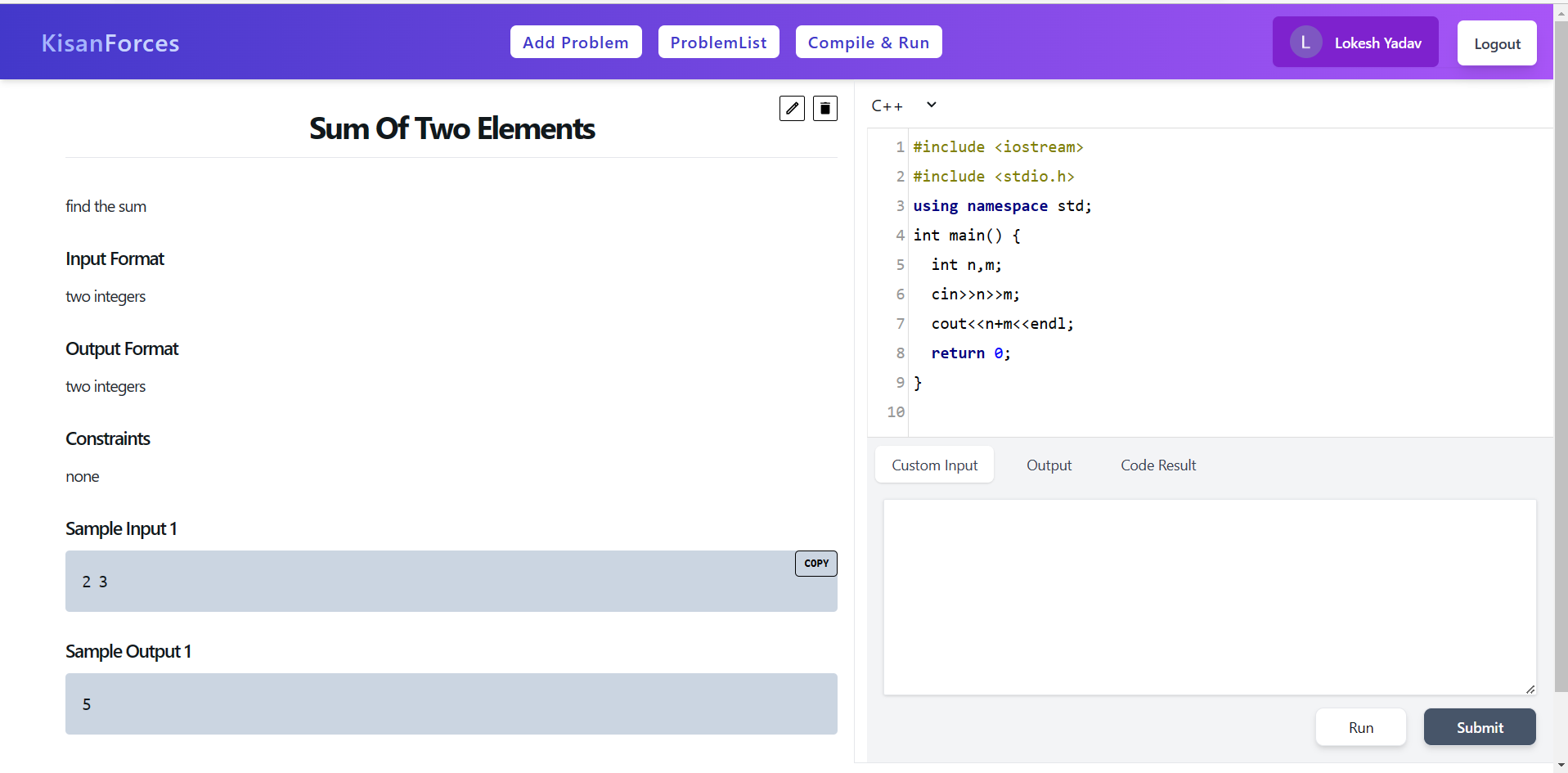Viewport: 1568px width, 773px height.
Task: Open the language selector dropdown
Action: point(902,105)
